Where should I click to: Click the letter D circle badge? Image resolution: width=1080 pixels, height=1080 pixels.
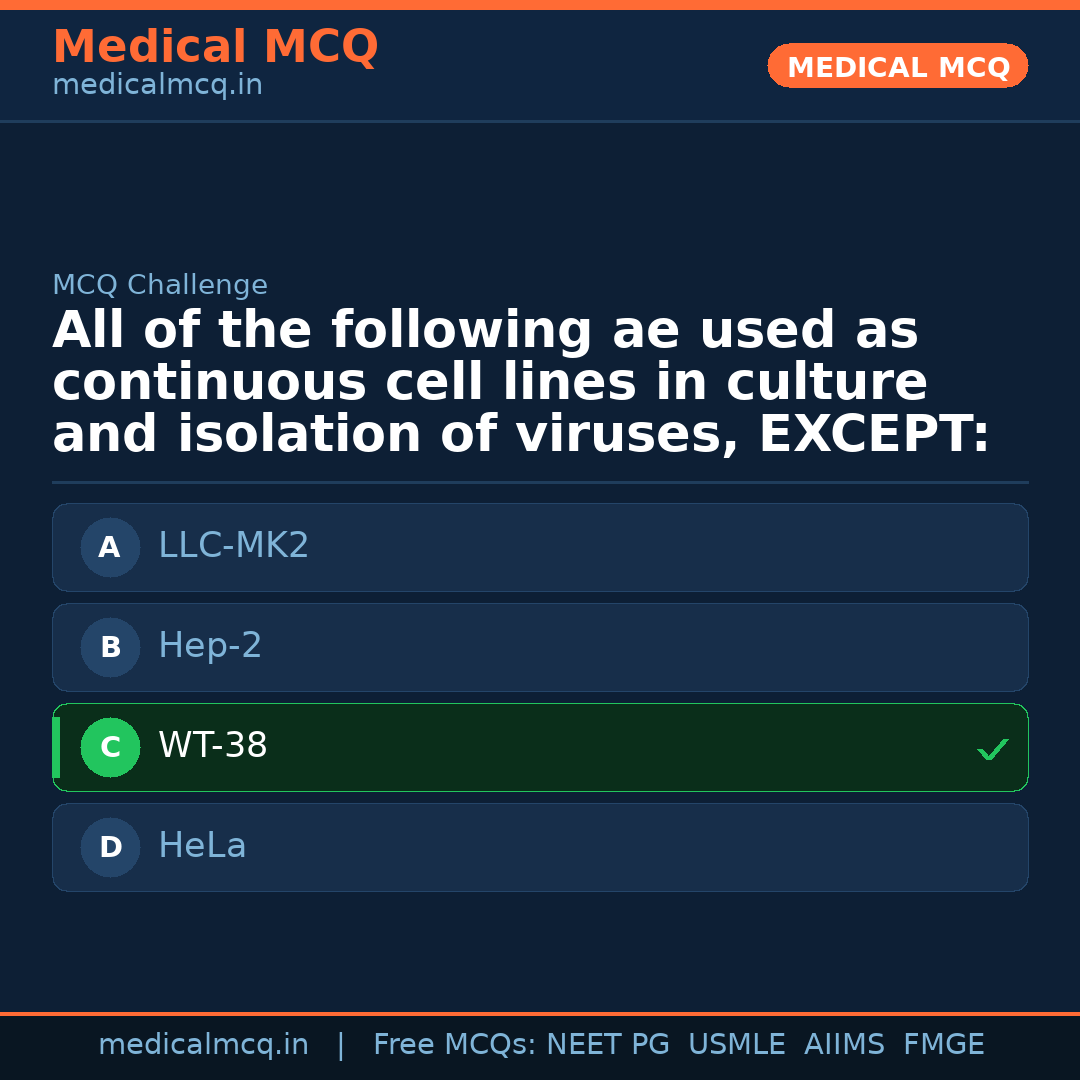(110, 847)
